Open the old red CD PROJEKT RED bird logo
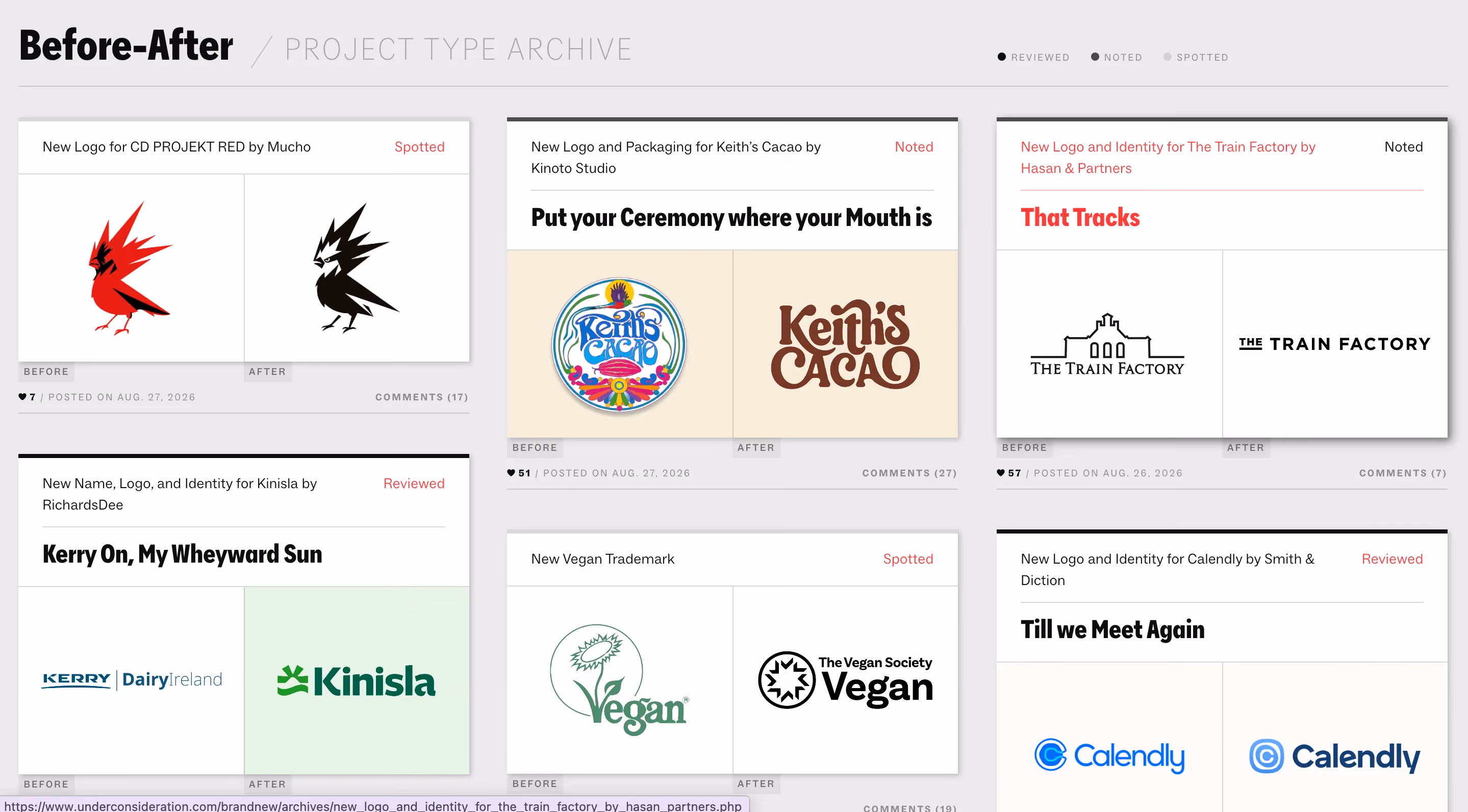Screen dimensions: 1468x812 pos(131,268)
